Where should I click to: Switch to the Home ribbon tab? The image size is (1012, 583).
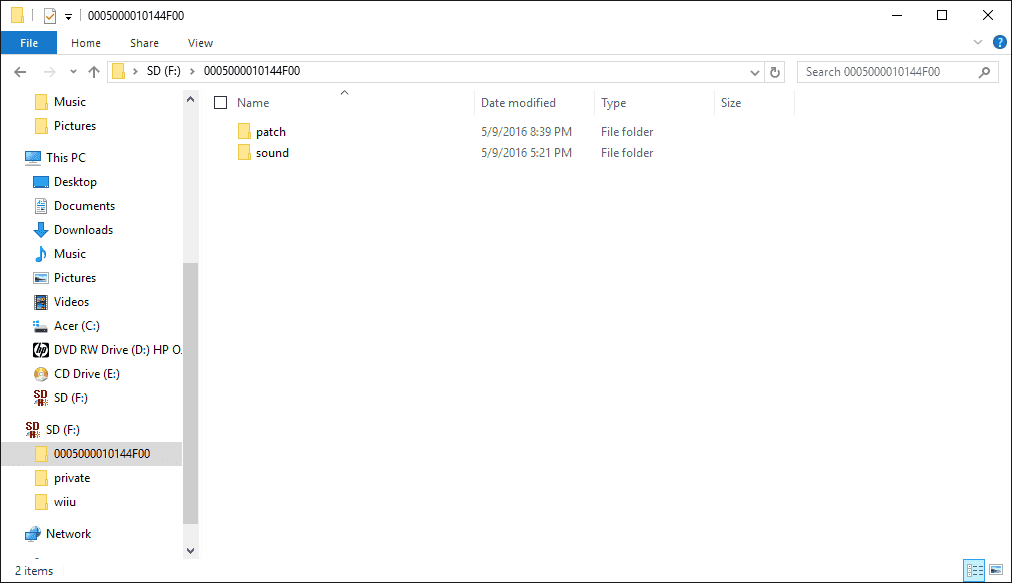click(x=86, y=43)
